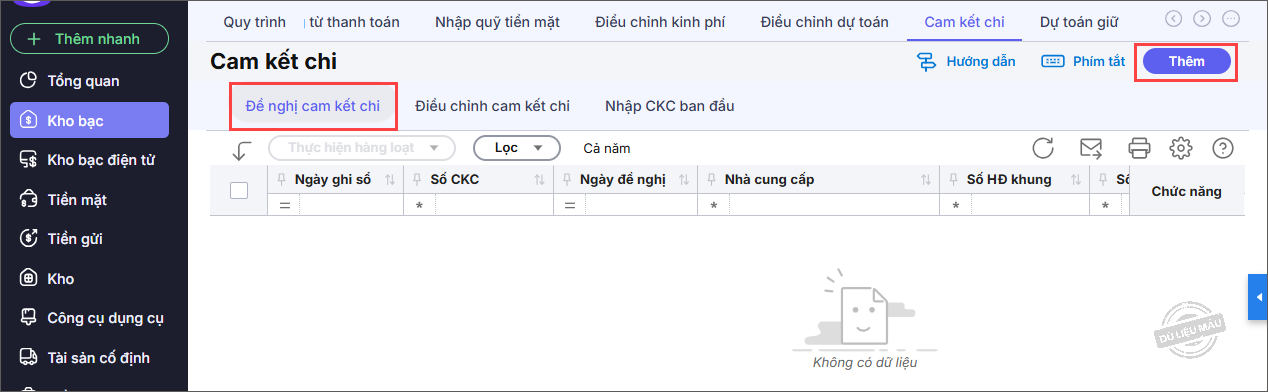Expand the Lọc filter dropdown

[516, 148]
